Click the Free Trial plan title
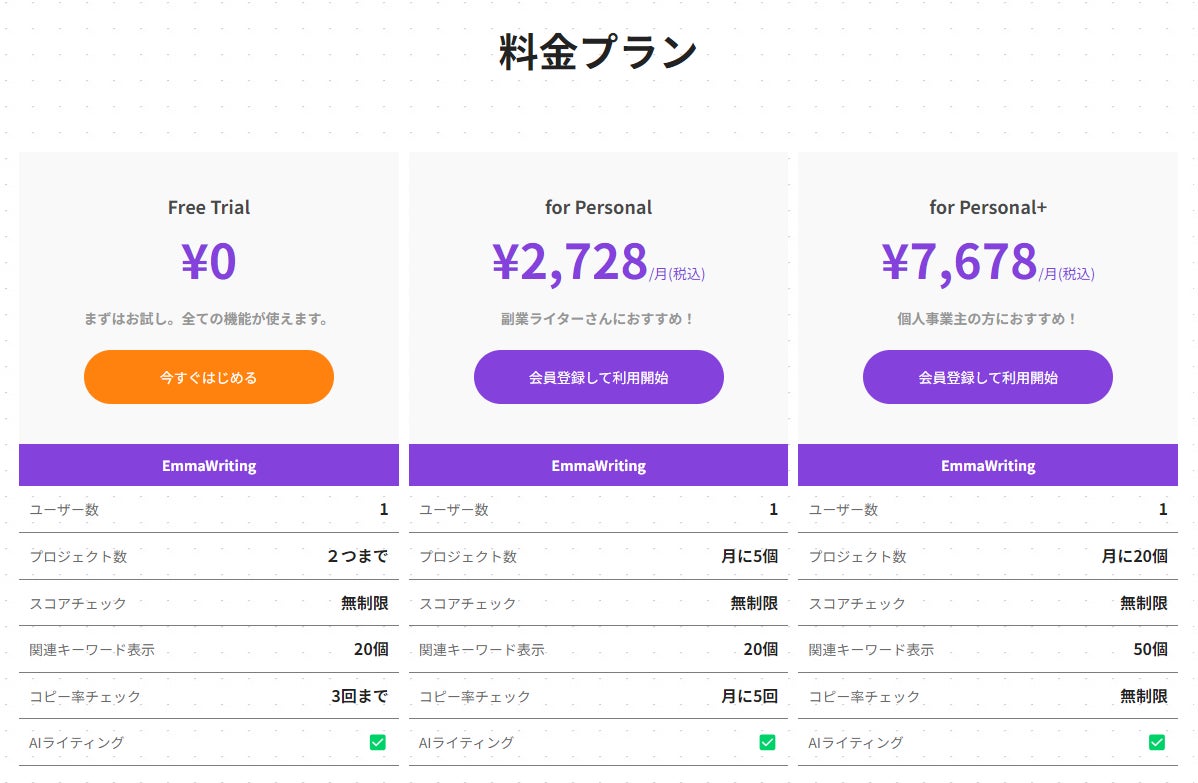Image resolution: width=1198 pixels, height=783 pixels. coord(208,207)
